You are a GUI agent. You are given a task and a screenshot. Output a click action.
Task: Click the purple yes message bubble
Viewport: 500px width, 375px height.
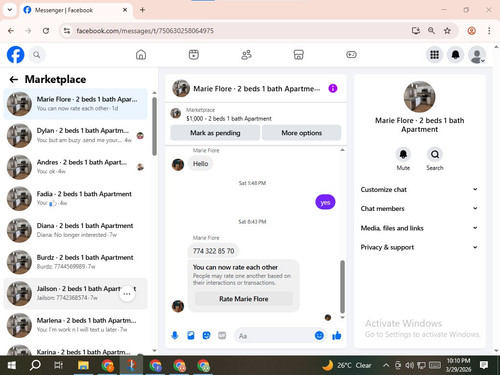pos(325,202)
